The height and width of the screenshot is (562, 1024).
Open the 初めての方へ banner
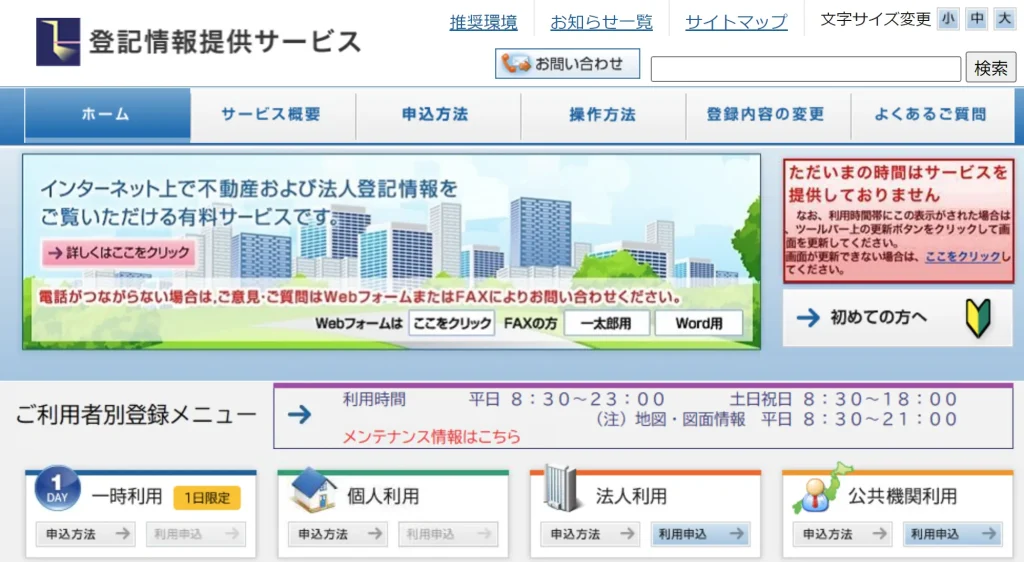click(898, 318)
